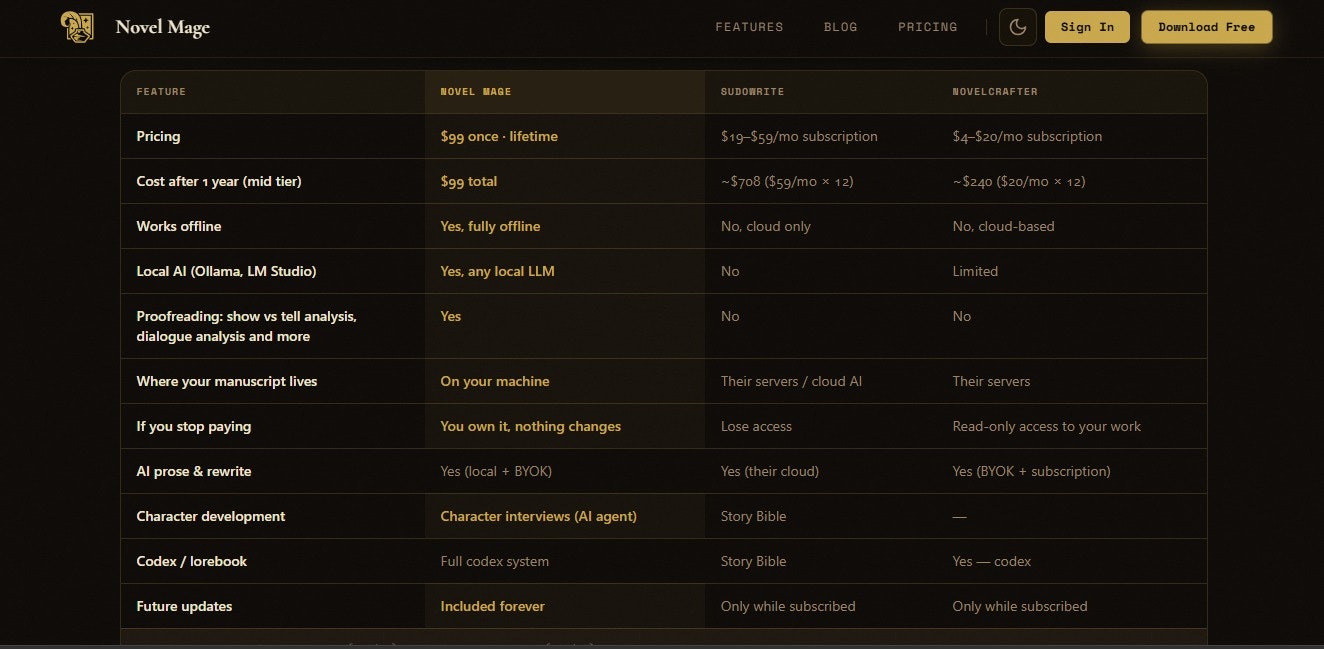Click 'No, cloud only' cell
This screenshot has height=649, width=1324.
[x=766, y=226]
